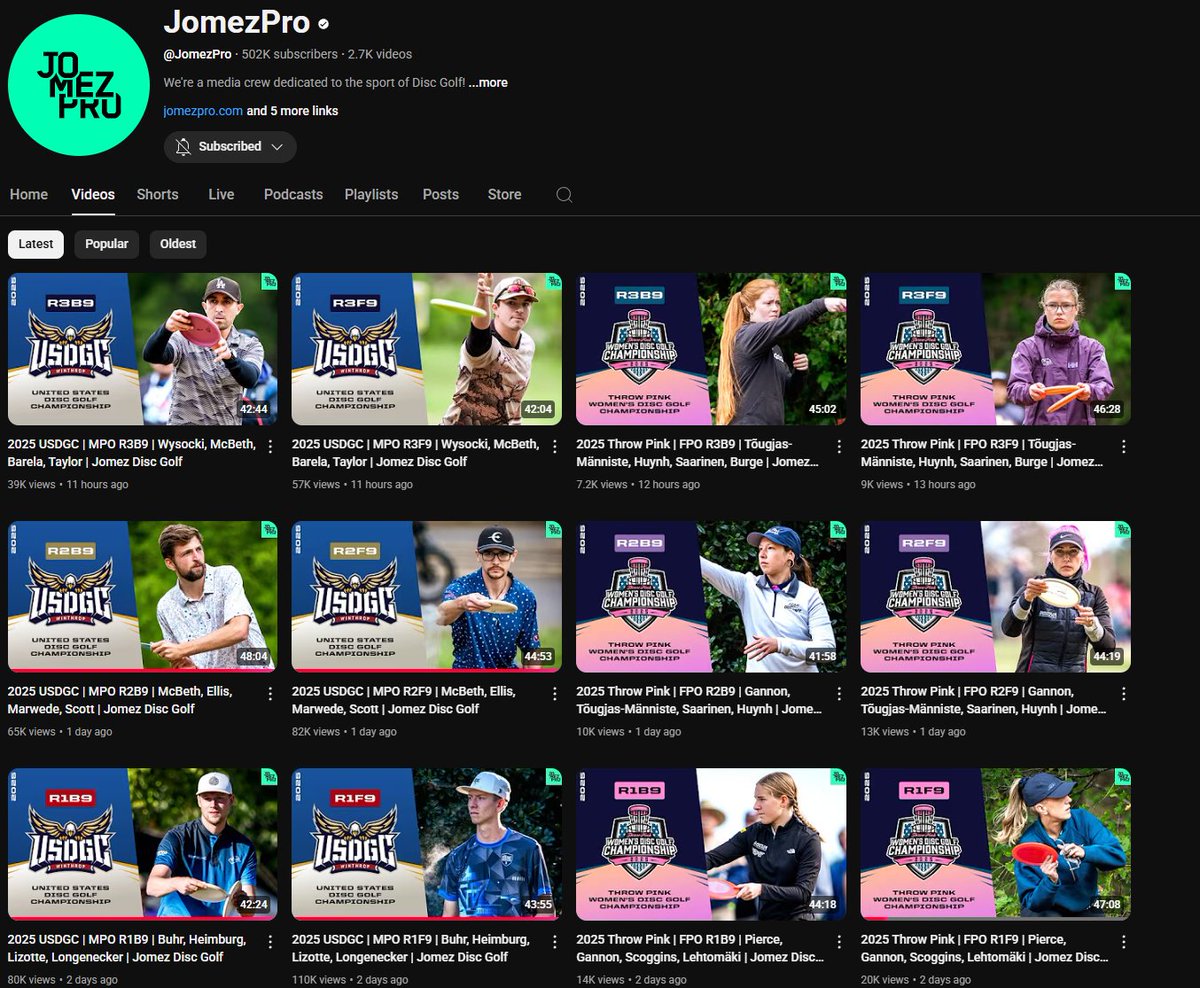Switch to the Shorts tab
This screenshot has height=988, width=1200.
[157, 195]
